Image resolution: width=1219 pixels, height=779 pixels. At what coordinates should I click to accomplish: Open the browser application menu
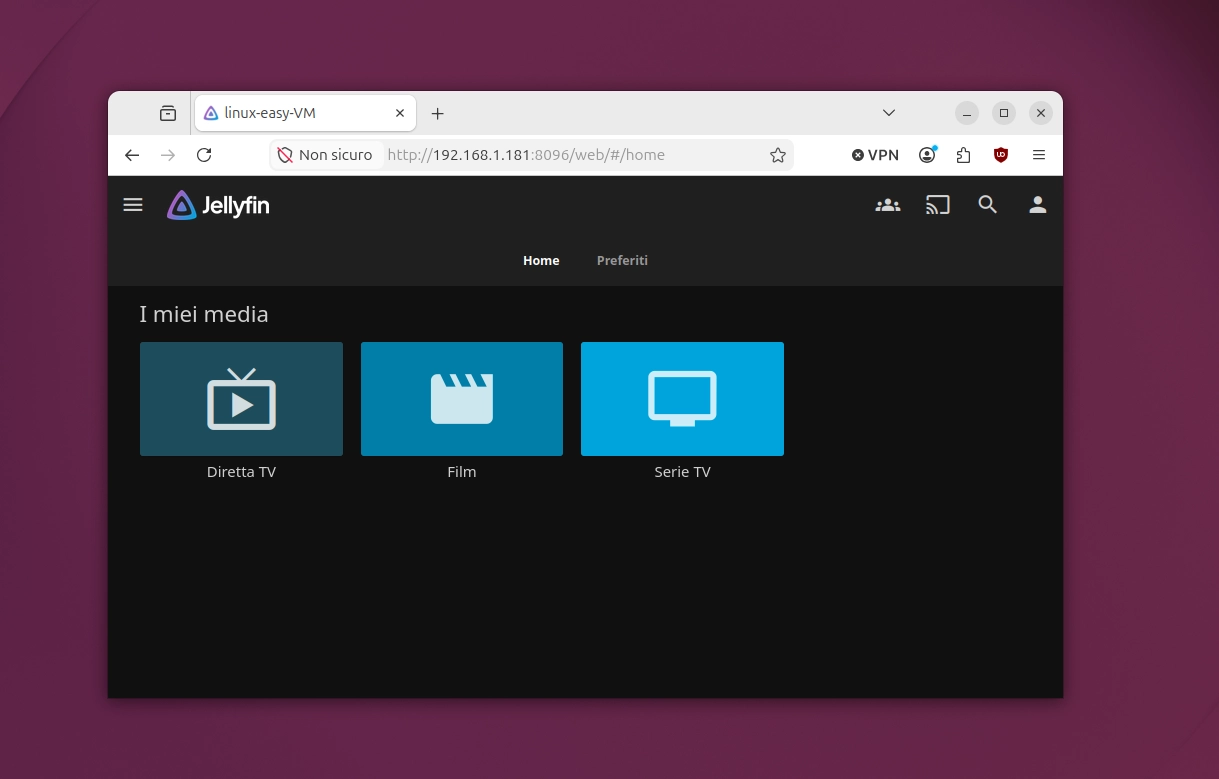pos(1039,155)
